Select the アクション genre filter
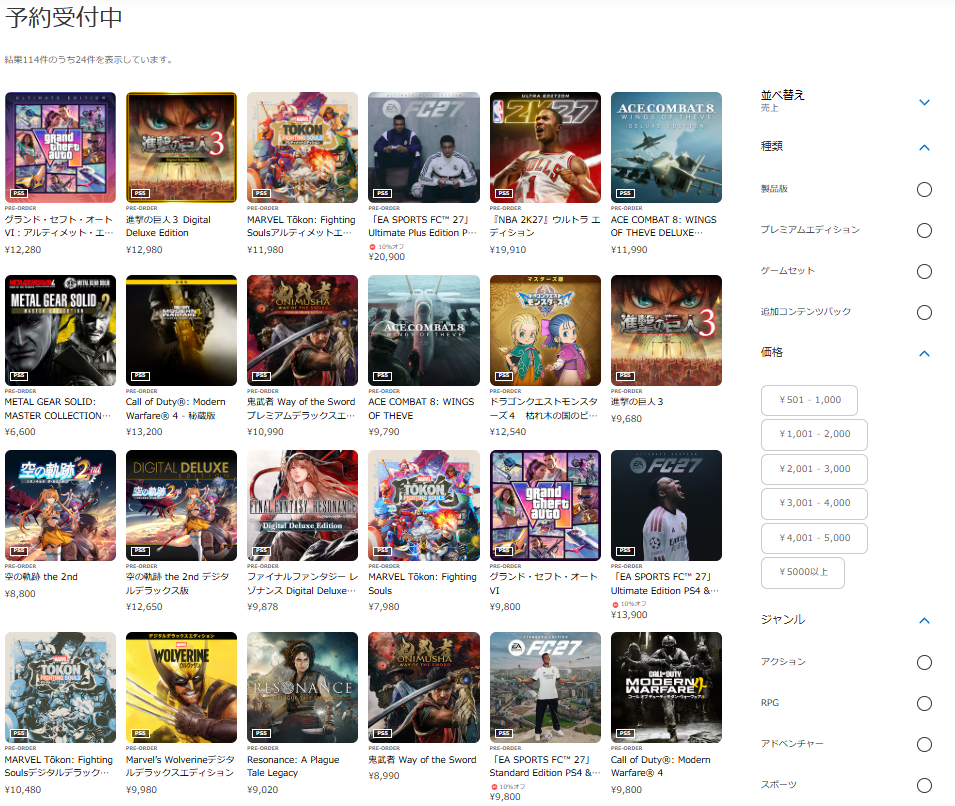The image size is (955, 806). tap(924, 662)
